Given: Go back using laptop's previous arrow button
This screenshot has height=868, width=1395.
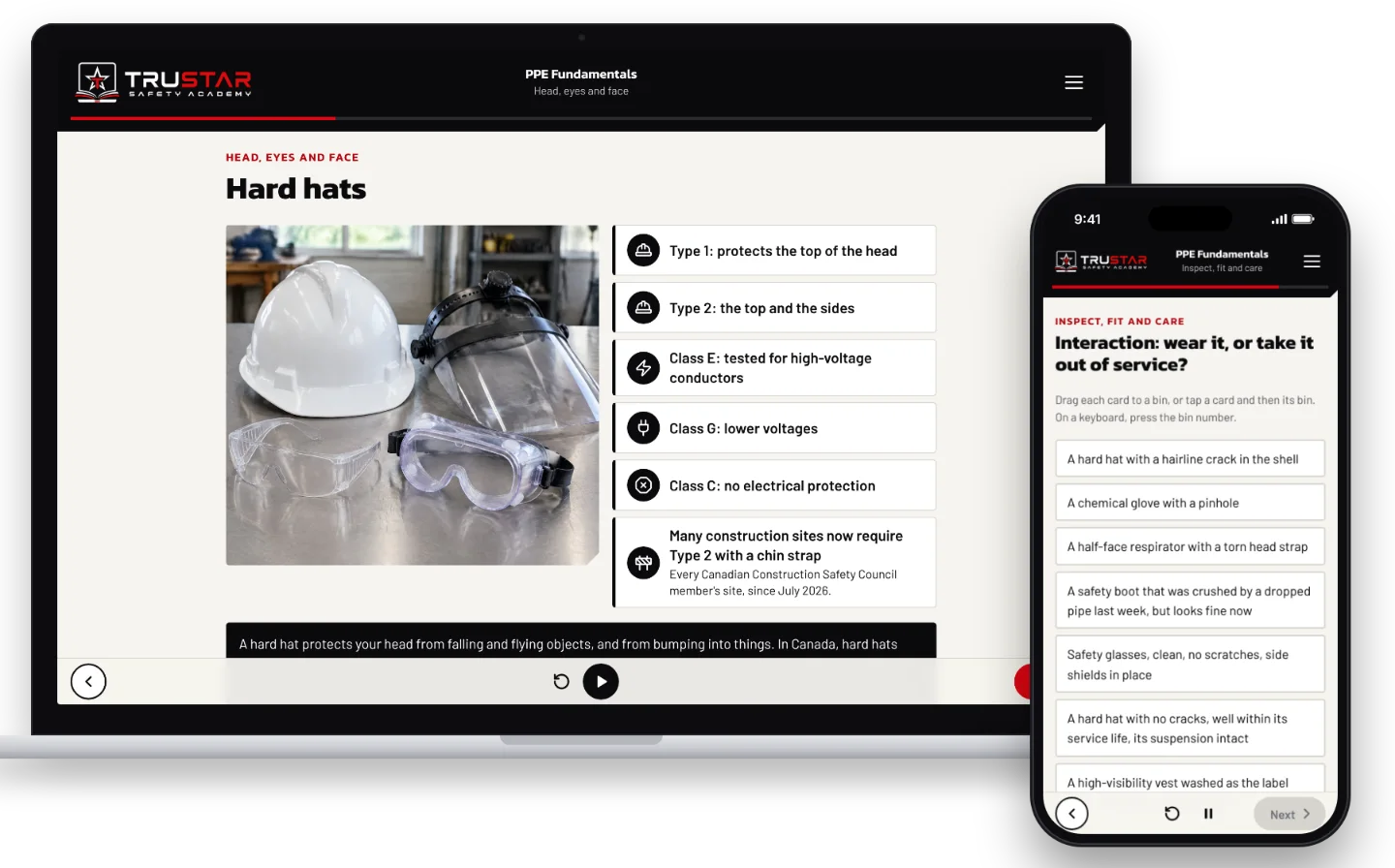Looking at the screenshot, I should click(88, 681).
